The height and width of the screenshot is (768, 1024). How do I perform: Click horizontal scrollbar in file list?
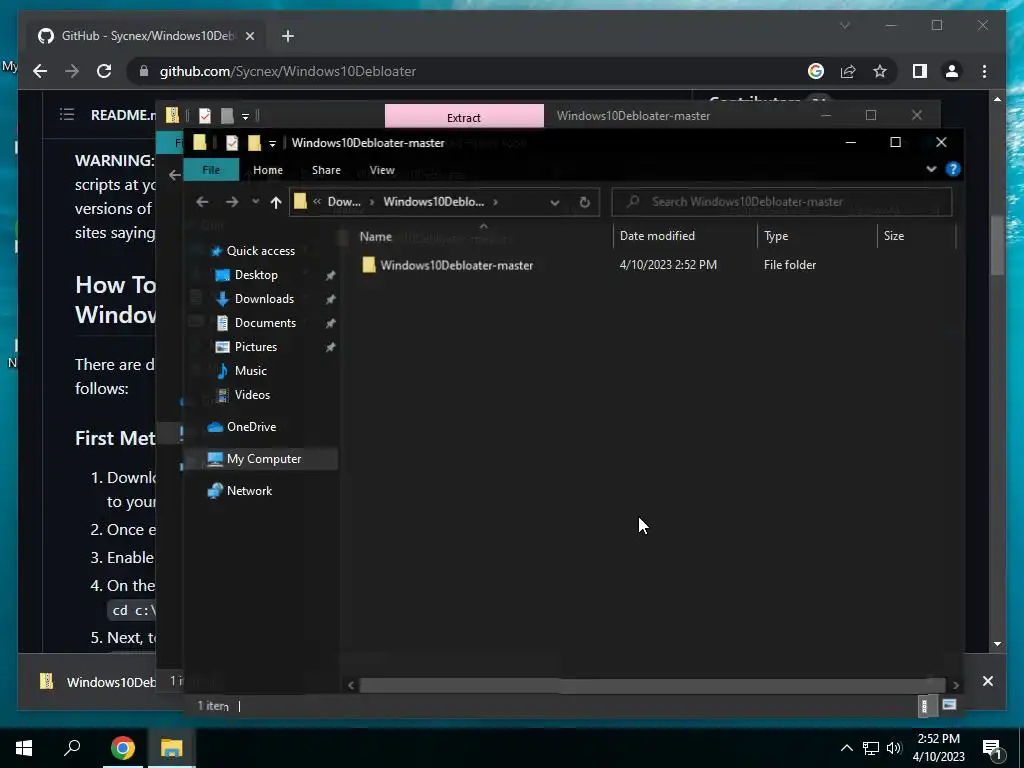coord(652,685)
